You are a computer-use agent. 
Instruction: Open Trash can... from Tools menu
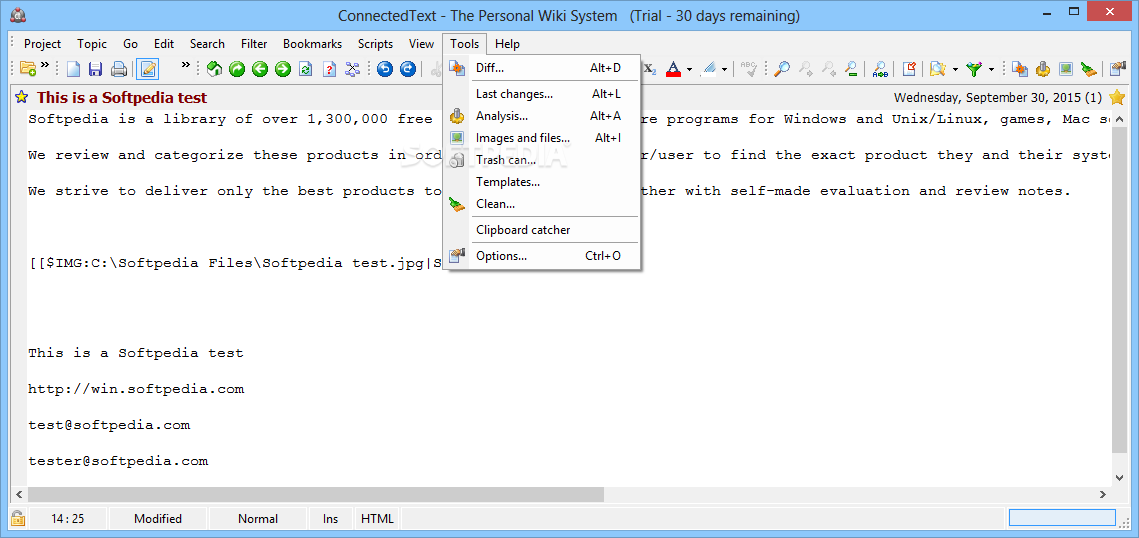[x=541, y=160]
